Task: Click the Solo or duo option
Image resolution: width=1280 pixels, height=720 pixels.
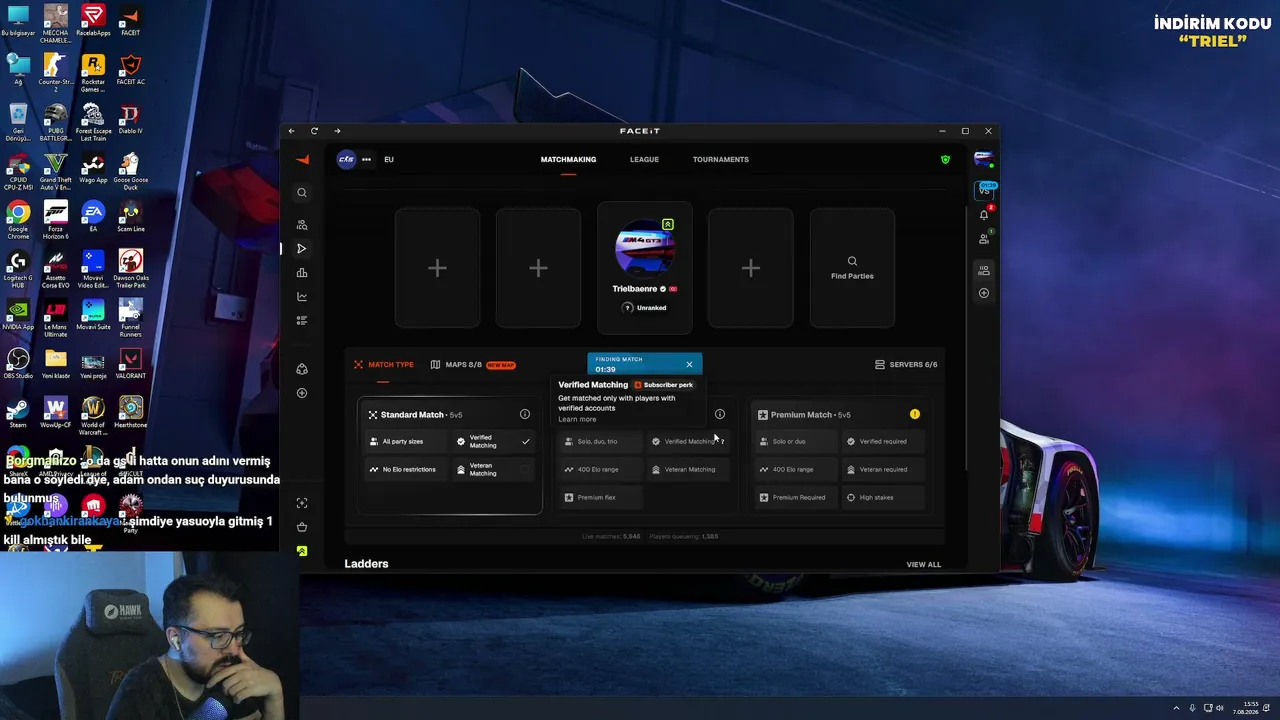Action: pos(797,441)
